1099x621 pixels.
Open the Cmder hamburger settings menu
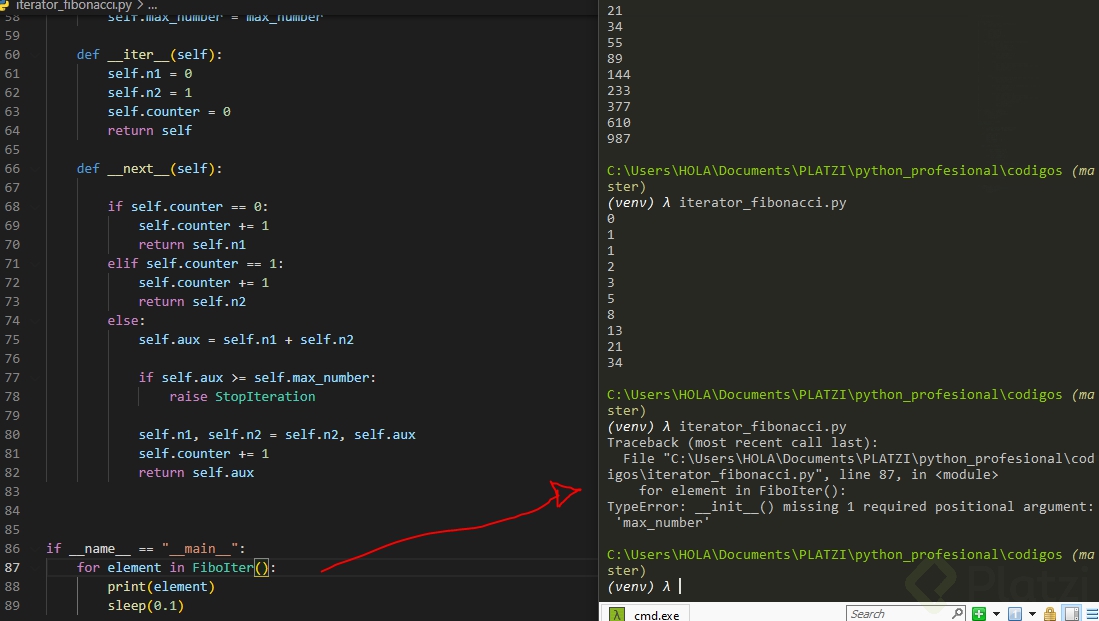point(1092,614)
